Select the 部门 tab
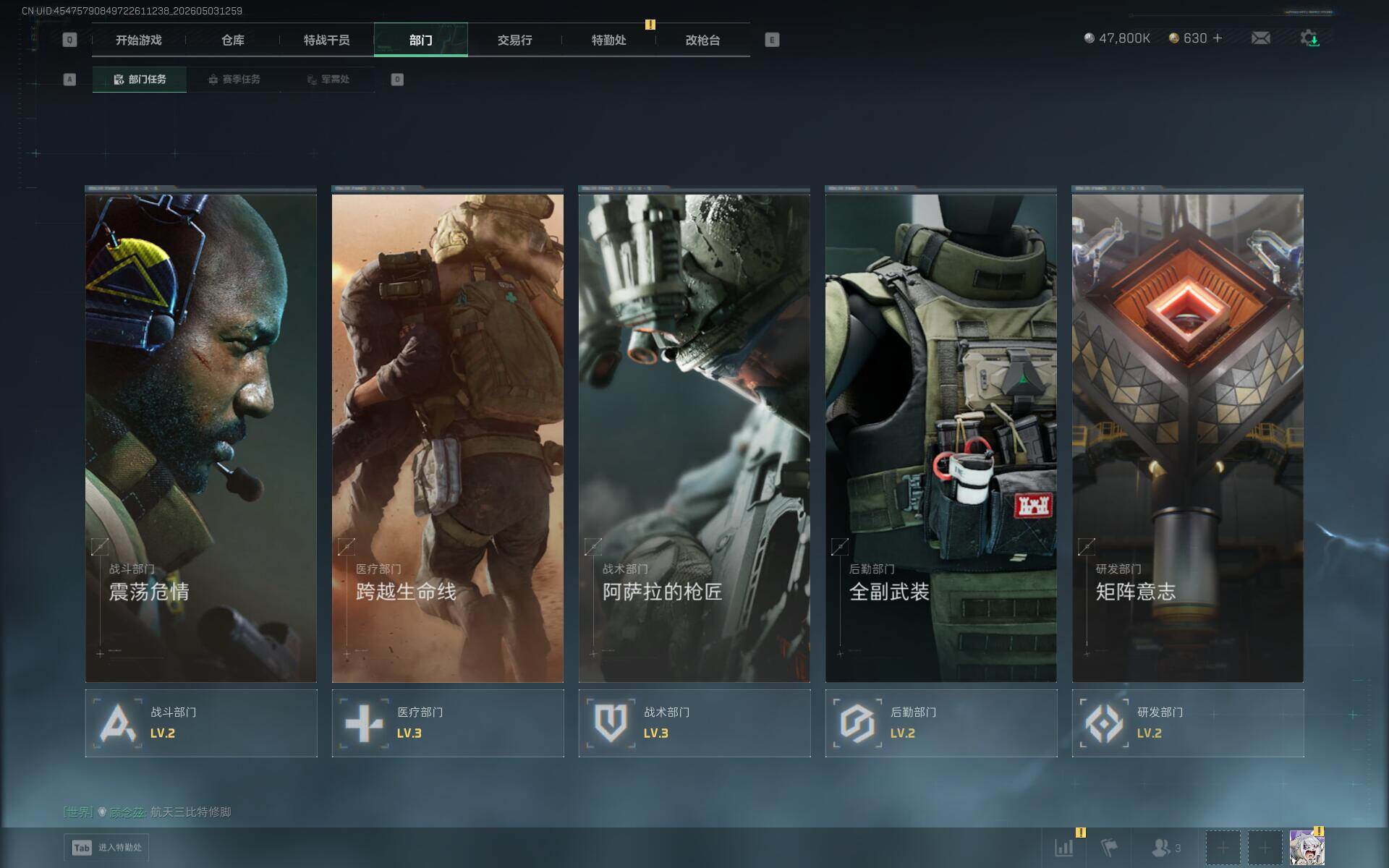The height and width of the screenshot is (868, 1389). [420, 40]
